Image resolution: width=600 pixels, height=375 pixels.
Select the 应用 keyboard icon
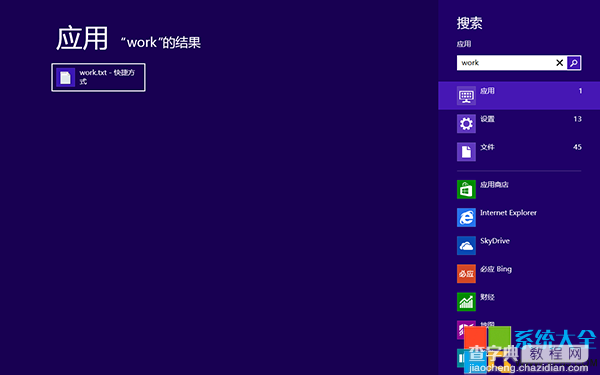[x=466, y=96]
